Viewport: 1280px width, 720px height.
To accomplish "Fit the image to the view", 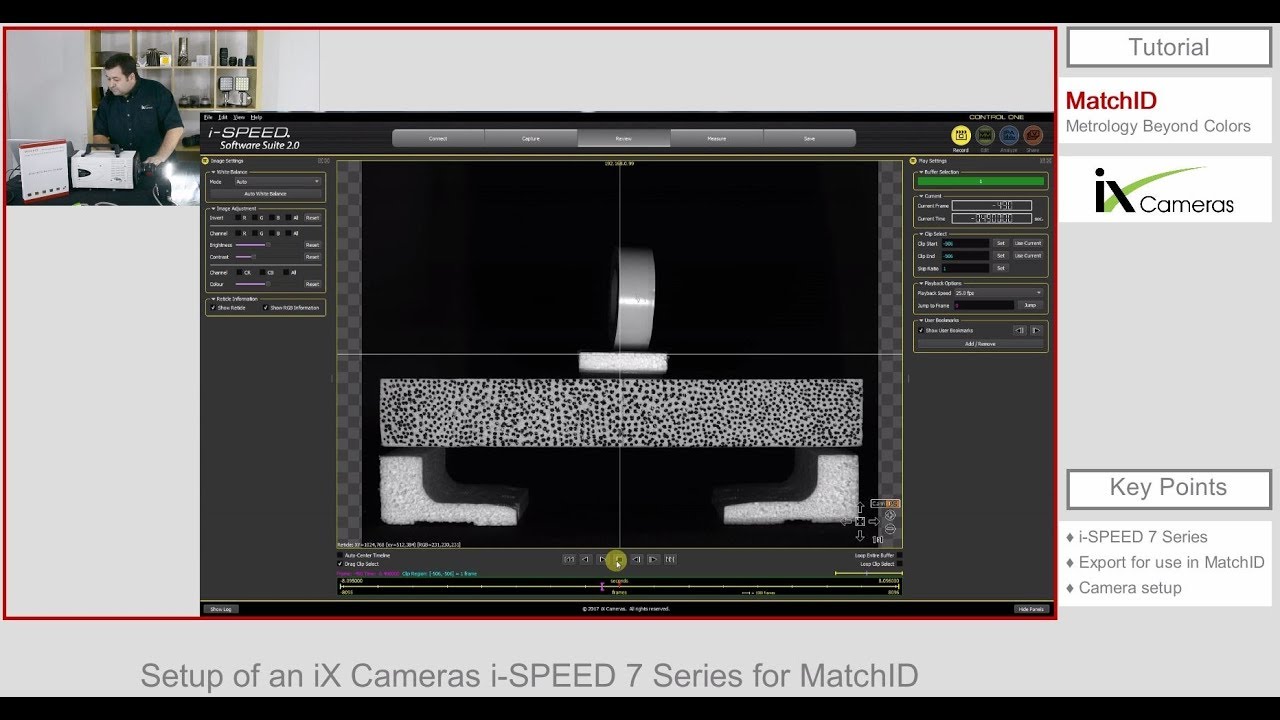I will [860, 521].
